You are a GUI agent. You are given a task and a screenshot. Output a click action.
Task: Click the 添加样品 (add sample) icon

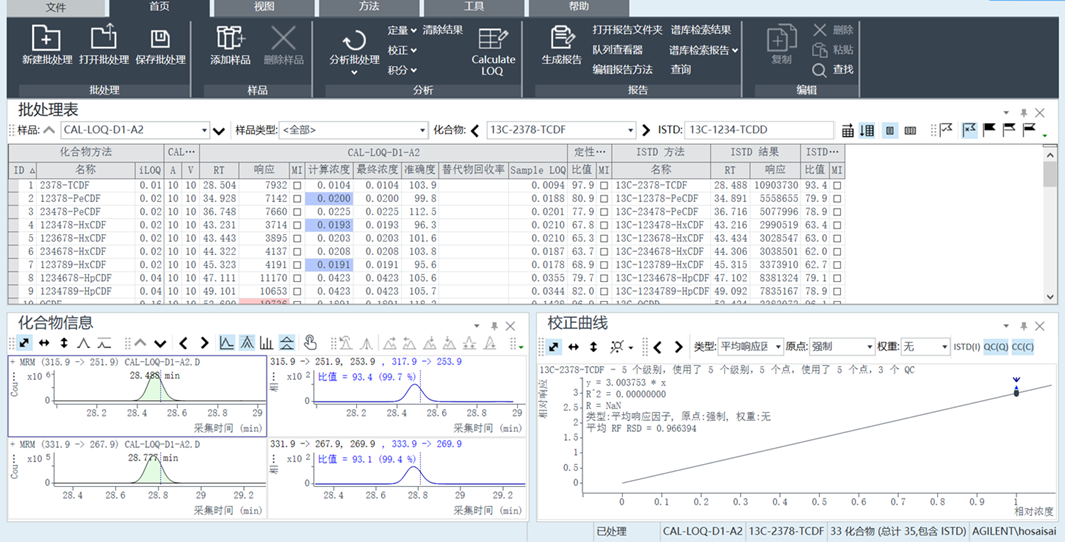[x=230, y=37]
